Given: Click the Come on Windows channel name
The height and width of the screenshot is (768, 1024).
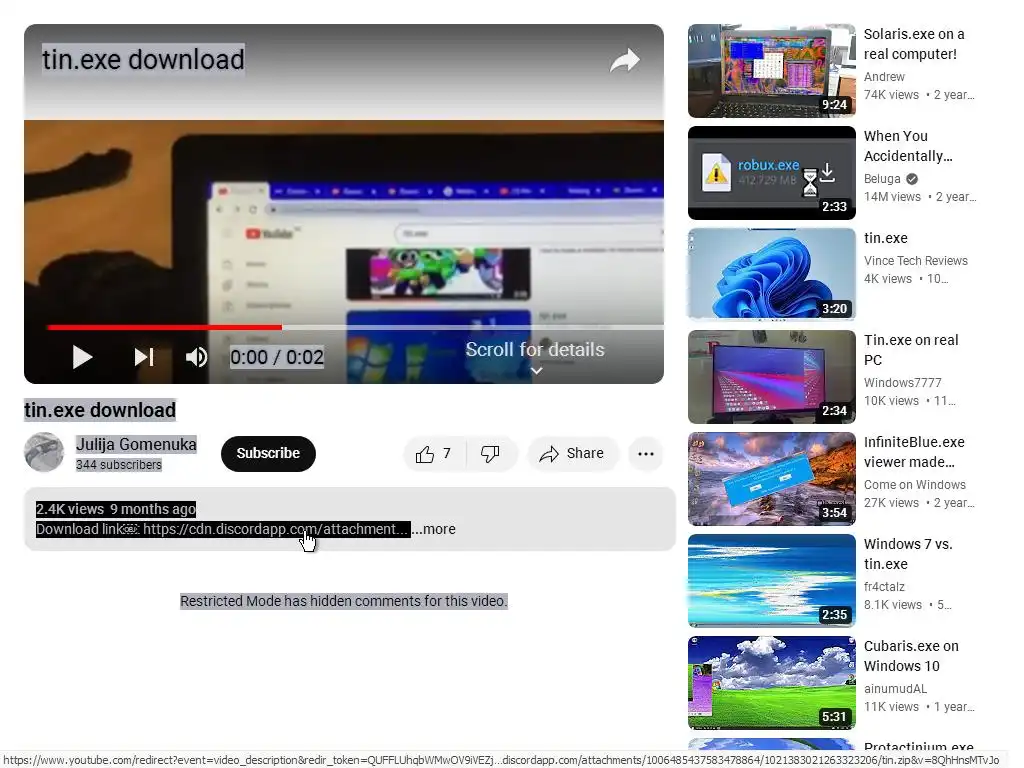Looking at the screenshot, I should click(914, 485).
